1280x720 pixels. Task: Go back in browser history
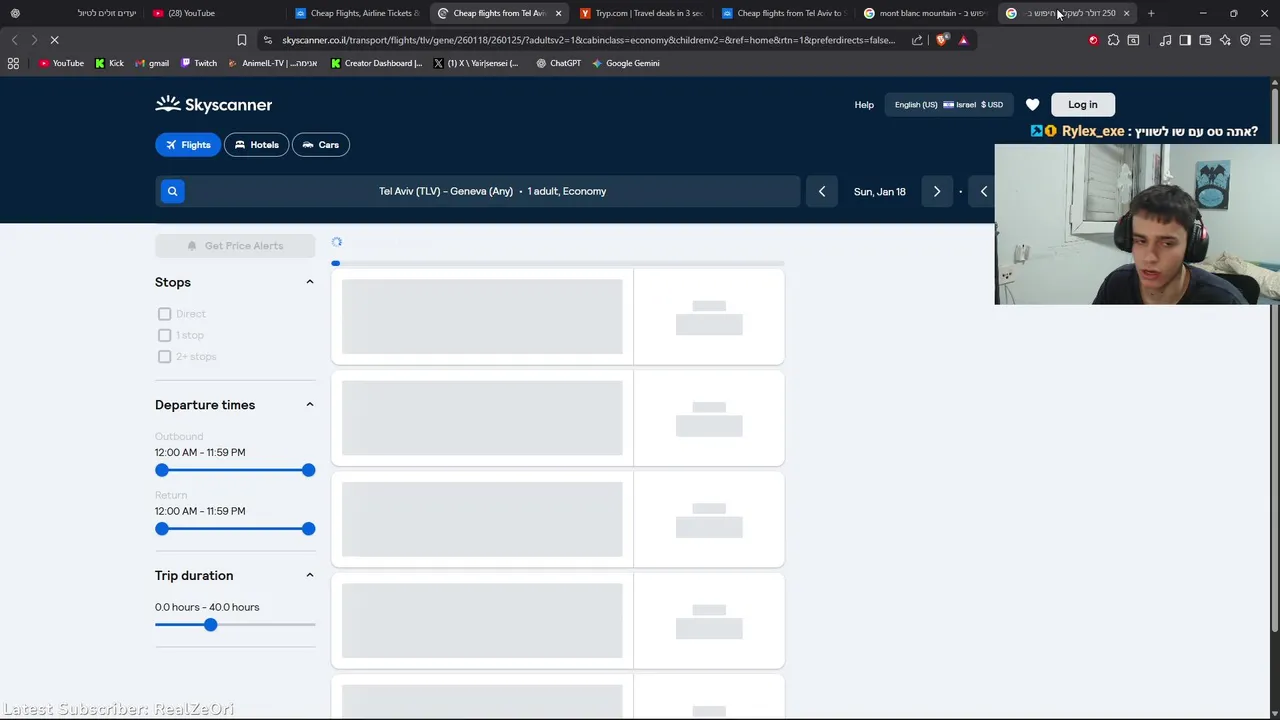click(x=14, y=40)
